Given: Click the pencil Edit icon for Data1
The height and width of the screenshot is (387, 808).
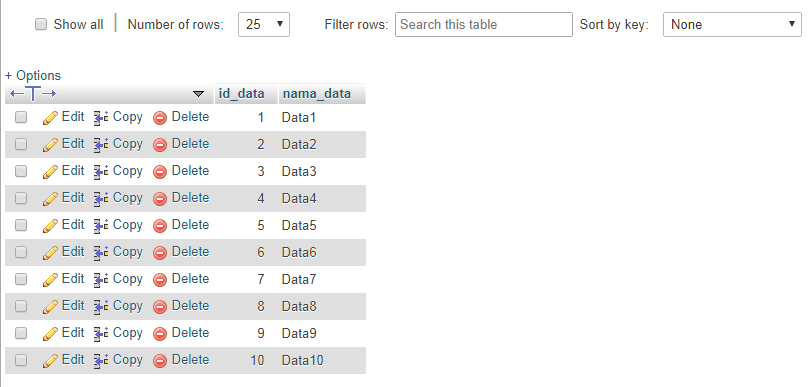Looking at the screenshot, I should click(50, 118).
